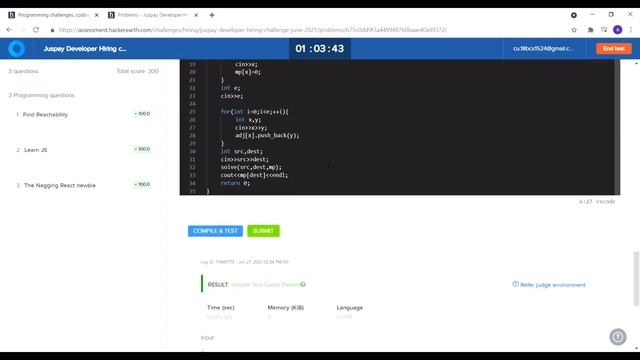Click the help question mark bubble
The width and height of the screenshot is (640, 360).
pos(618,337)
